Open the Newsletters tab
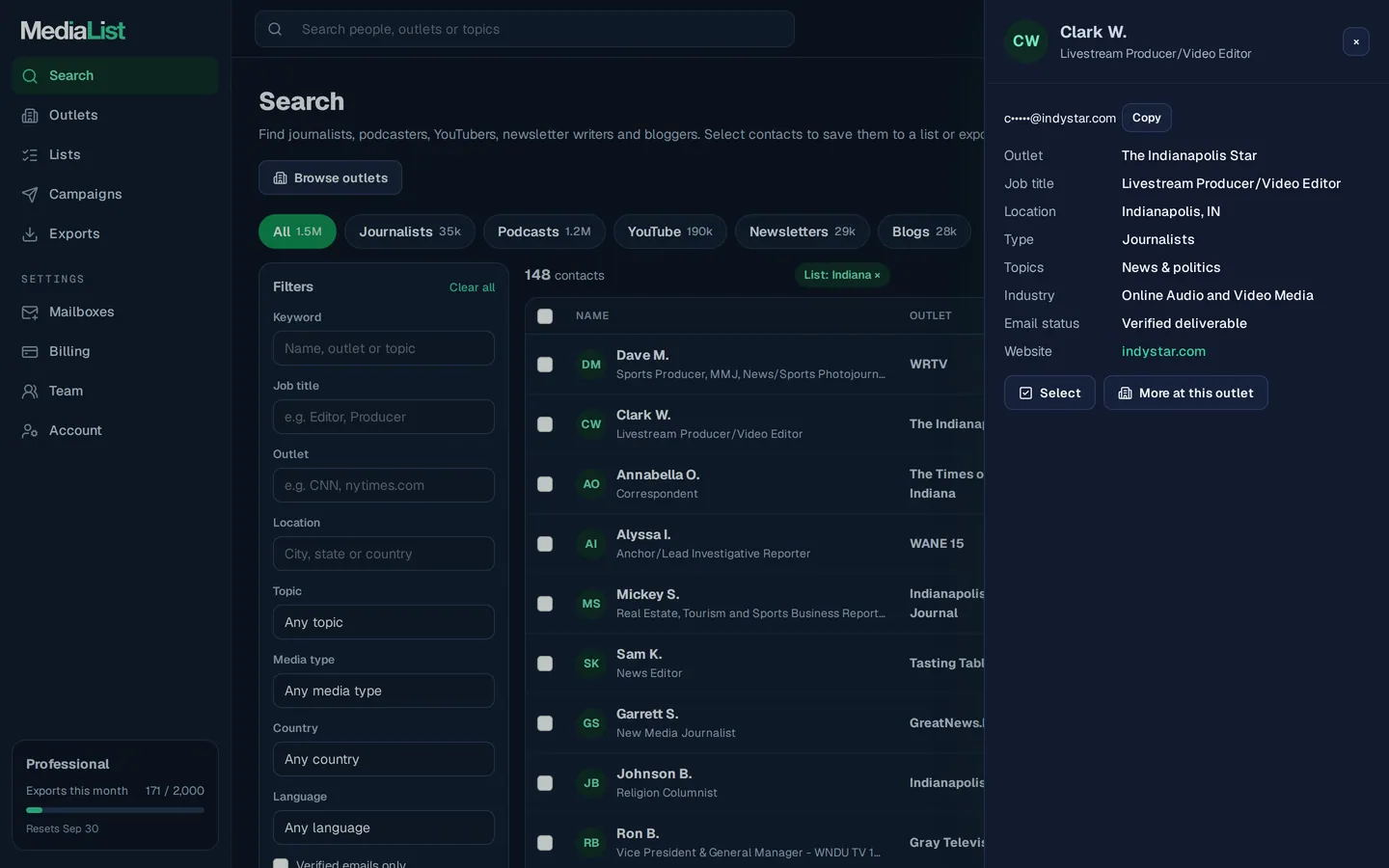Image resolution: width=1389 pixels, height=868 pixels. click(803, 231)
